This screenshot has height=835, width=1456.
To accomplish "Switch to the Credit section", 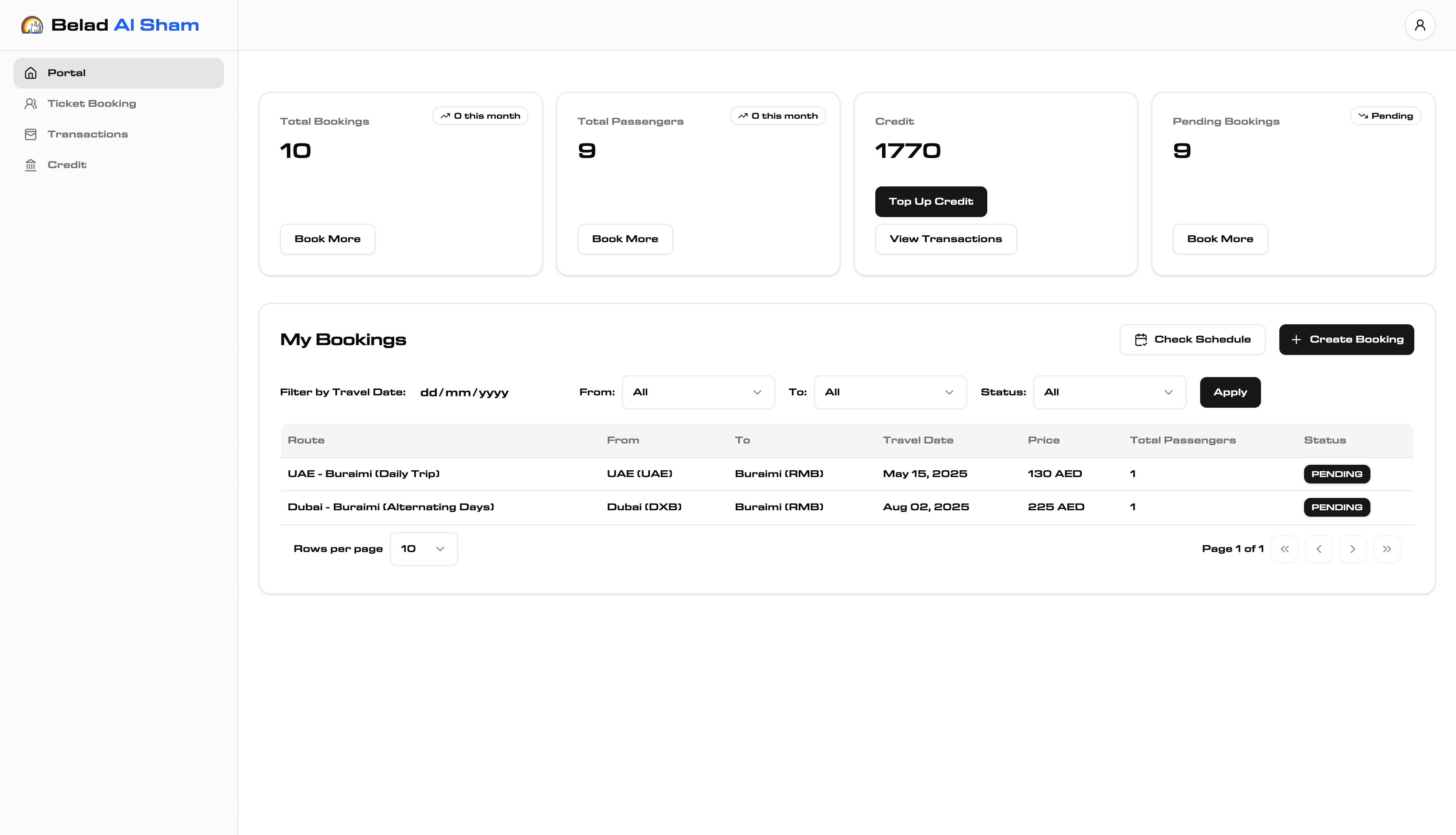I will tap(66, 165).
